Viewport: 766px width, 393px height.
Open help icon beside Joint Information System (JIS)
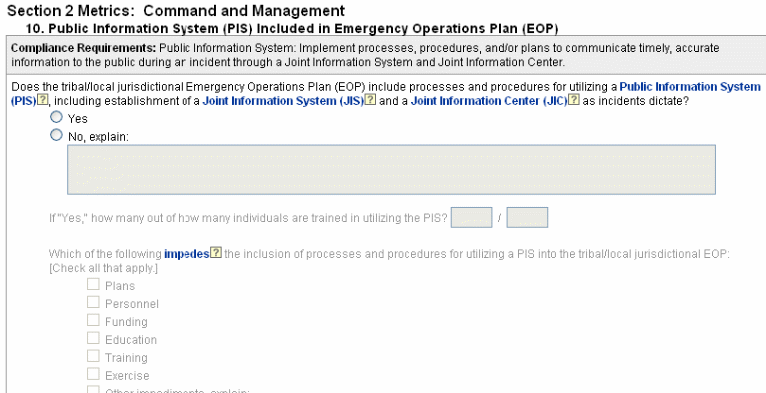371,101
